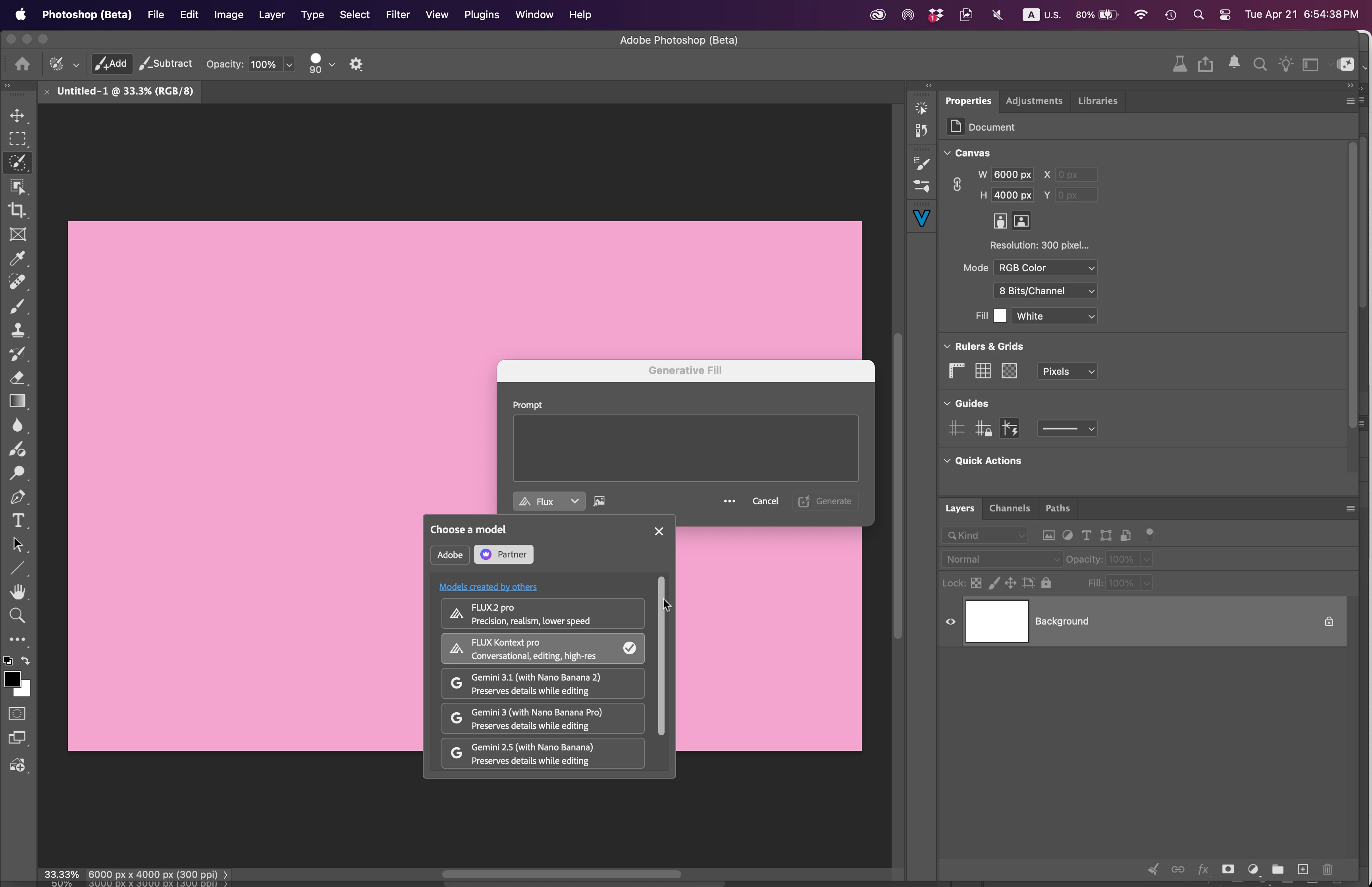The height and width of the screenshot is (887, 1372).
Task: Select the Eyedropper tool
Action: tap(17, 258)
